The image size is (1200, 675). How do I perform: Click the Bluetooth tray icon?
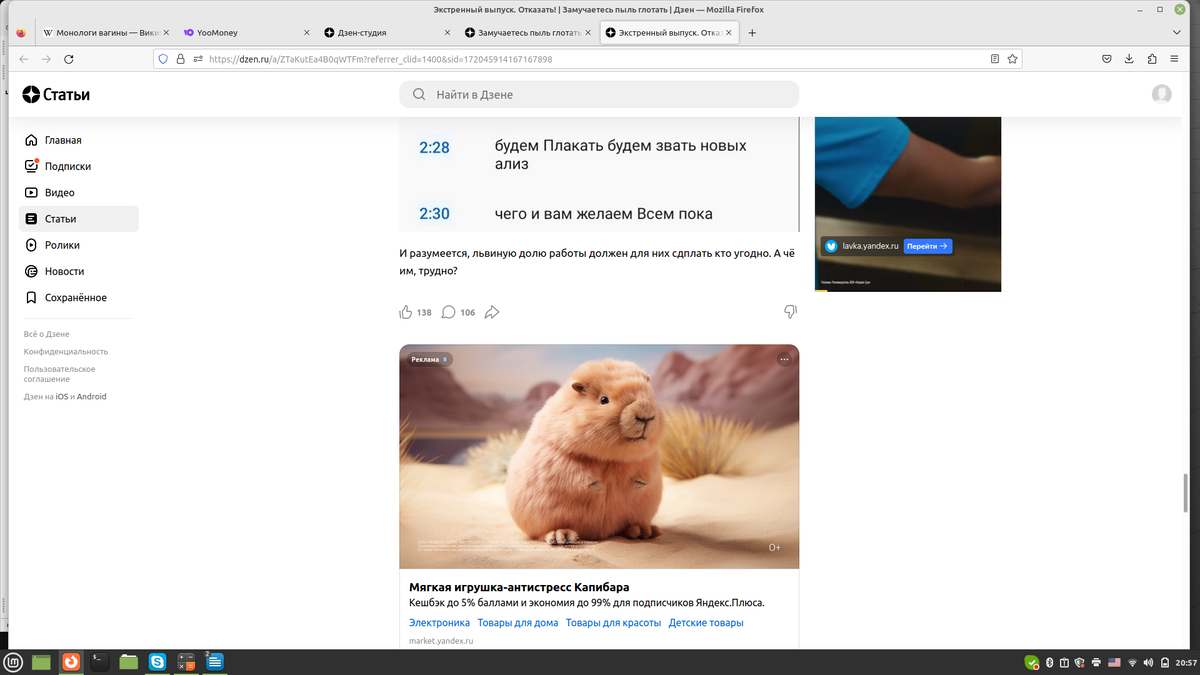1049,662
